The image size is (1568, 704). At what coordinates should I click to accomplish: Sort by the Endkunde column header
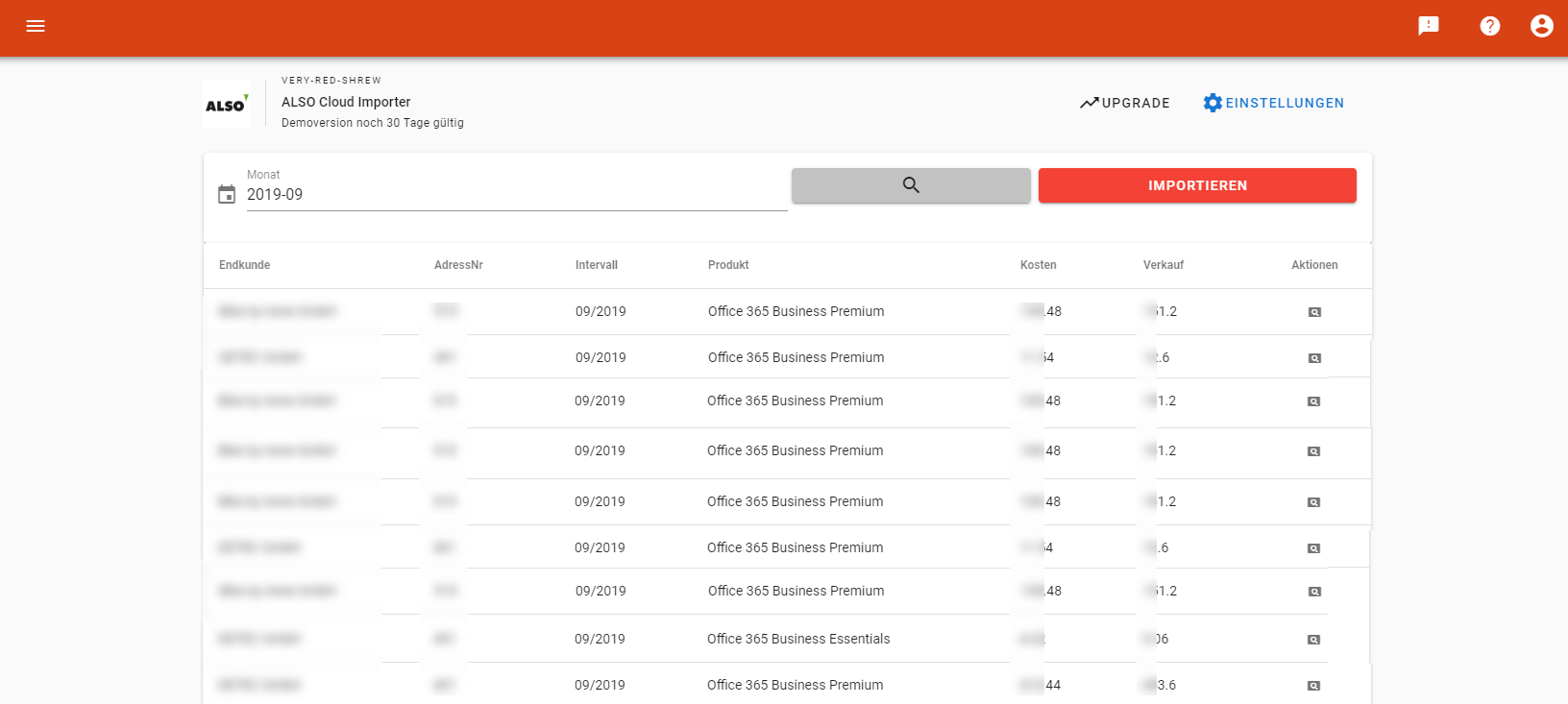(245, 265)
